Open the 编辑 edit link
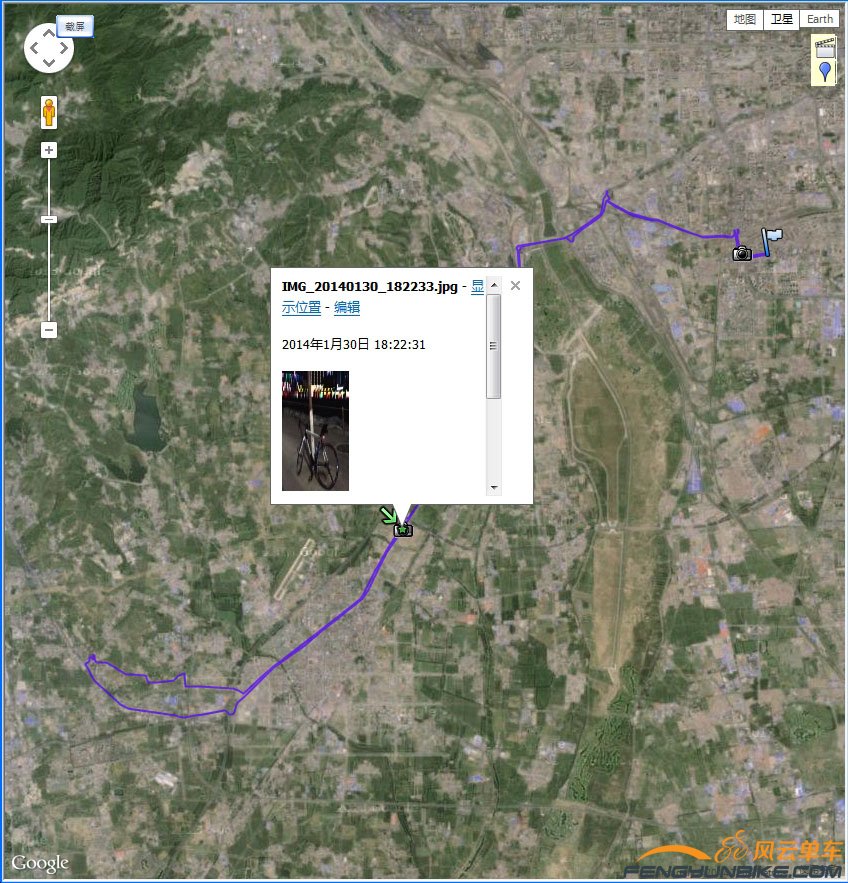Screen dimensions: 848x883 [347, 307]
